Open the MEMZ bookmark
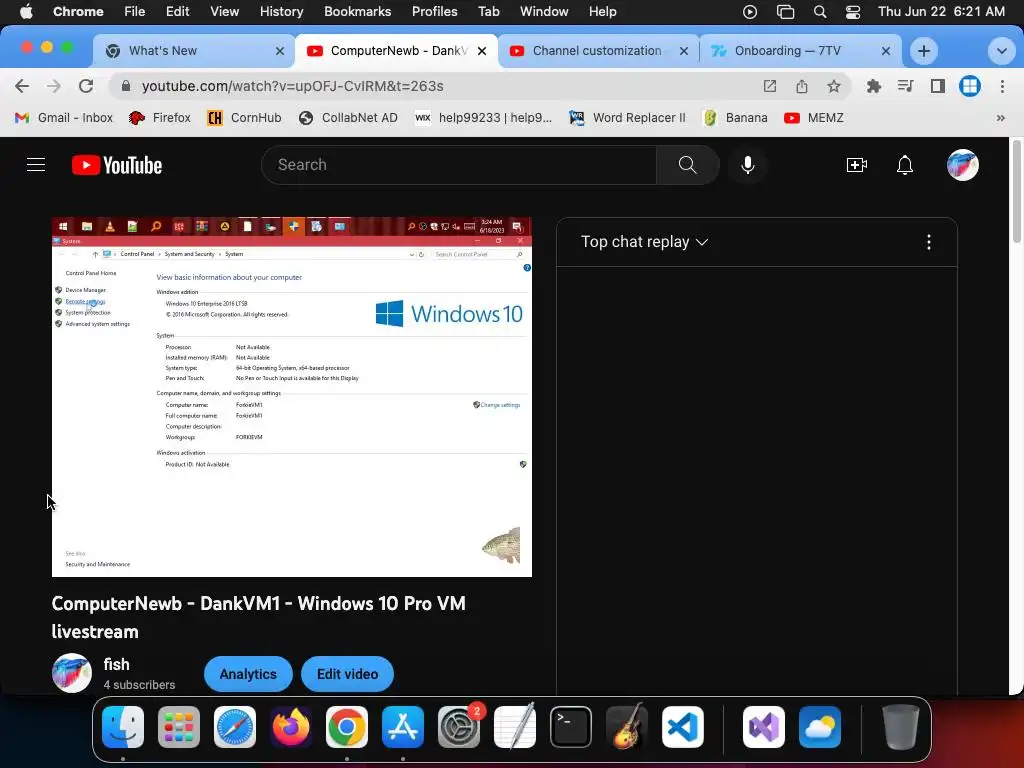The height and width of the screenshot is (768, 1024). 814,118
